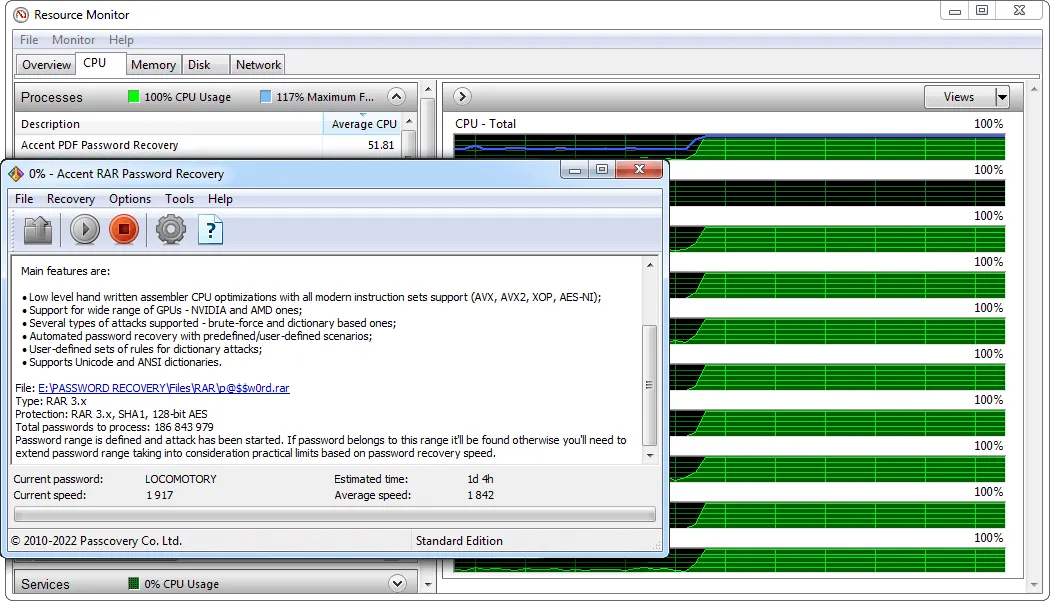The height and width of the screenshot is (601, 1050).
Task: Open Views dropdown arrow
Action: [x=1002, y=97]
